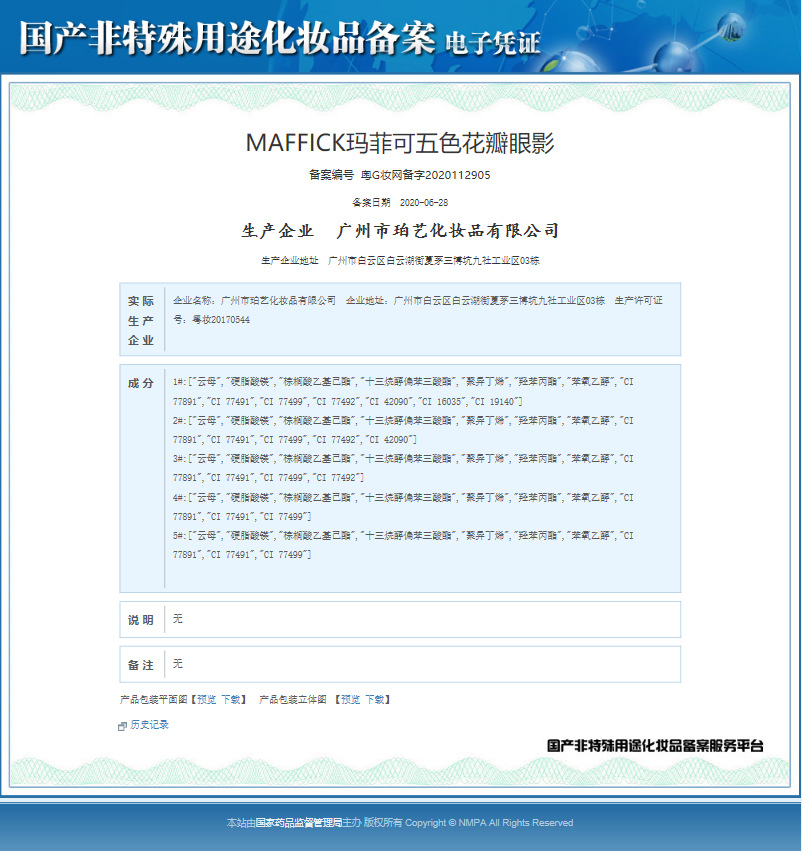Image resolution: width=802 pixels, height=851 pixels.
Task: Select the 成分 ingredients section label
Action: click(141, 384)
